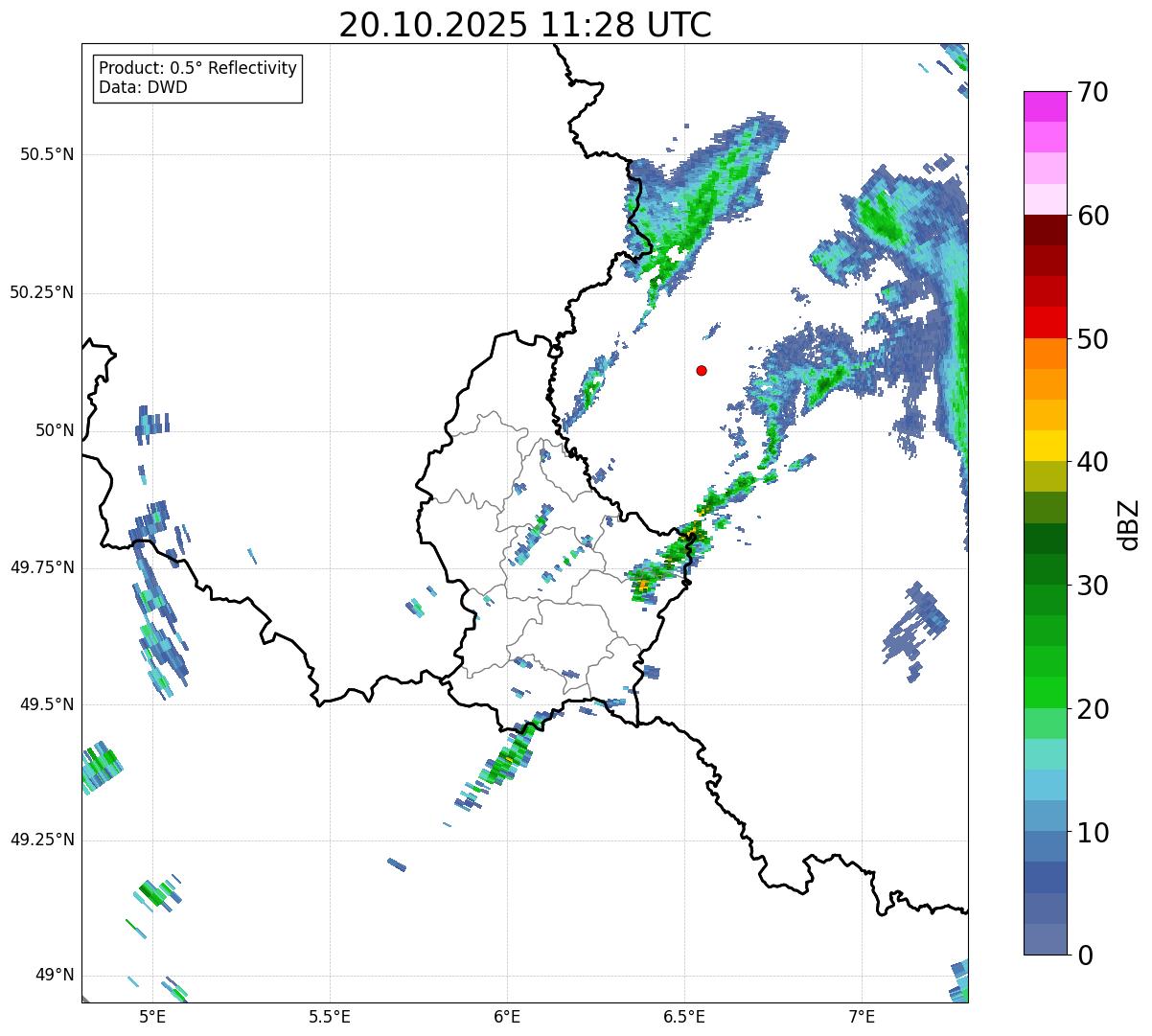
Task: Click the colorbar tick label 20
Action: 1093,709
